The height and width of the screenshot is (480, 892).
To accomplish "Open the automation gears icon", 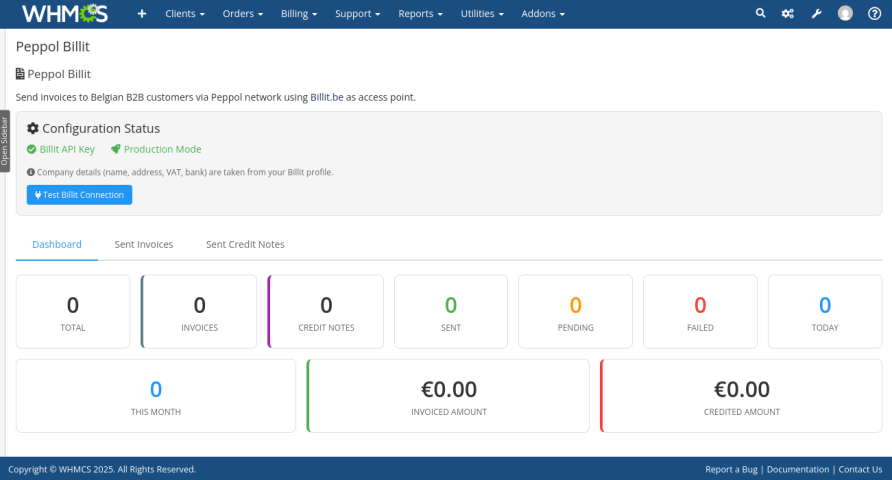I will (x=788, y=14).
